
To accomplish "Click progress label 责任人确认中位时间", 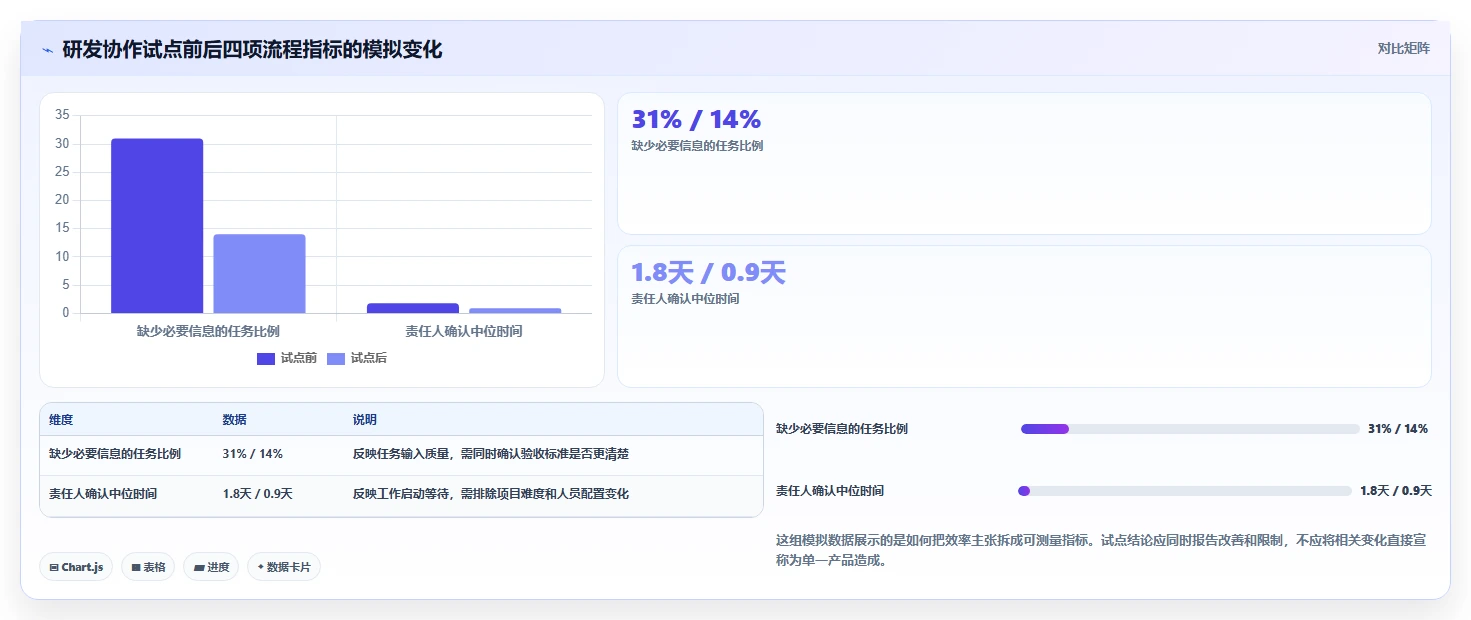I will 830,491.
